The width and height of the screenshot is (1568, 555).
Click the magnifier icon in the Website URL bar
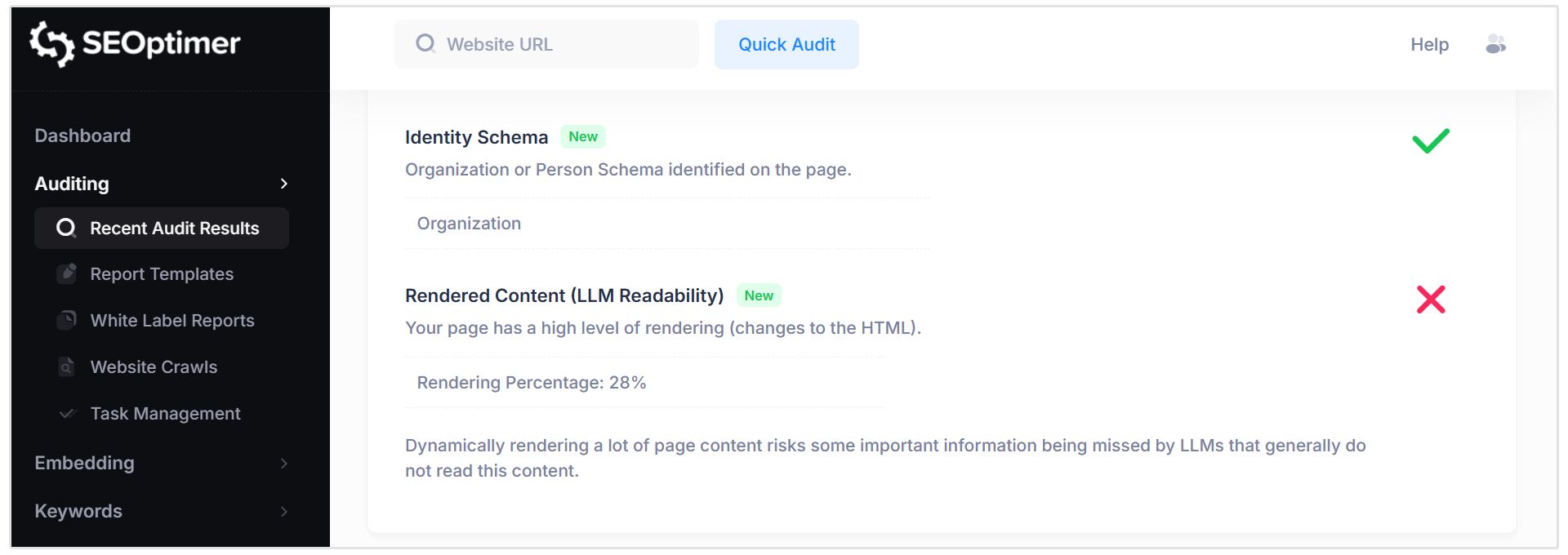[x=425, y=44]
